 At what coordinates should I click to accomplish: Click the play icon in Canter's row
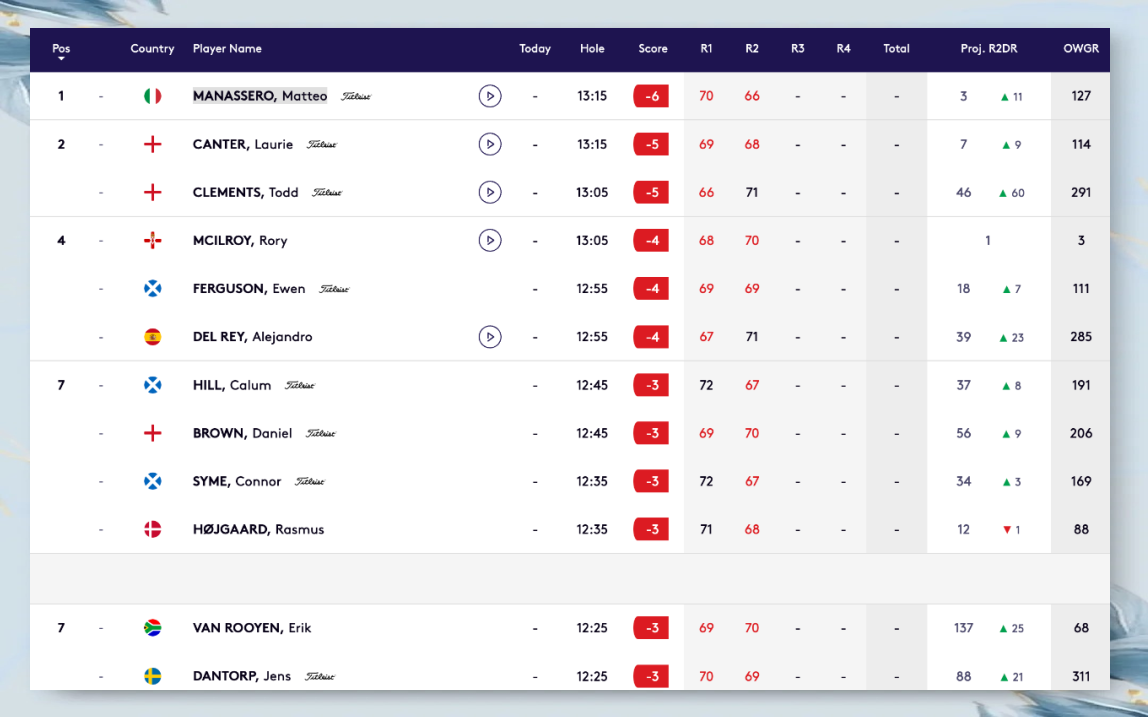[x=489, y=144]
